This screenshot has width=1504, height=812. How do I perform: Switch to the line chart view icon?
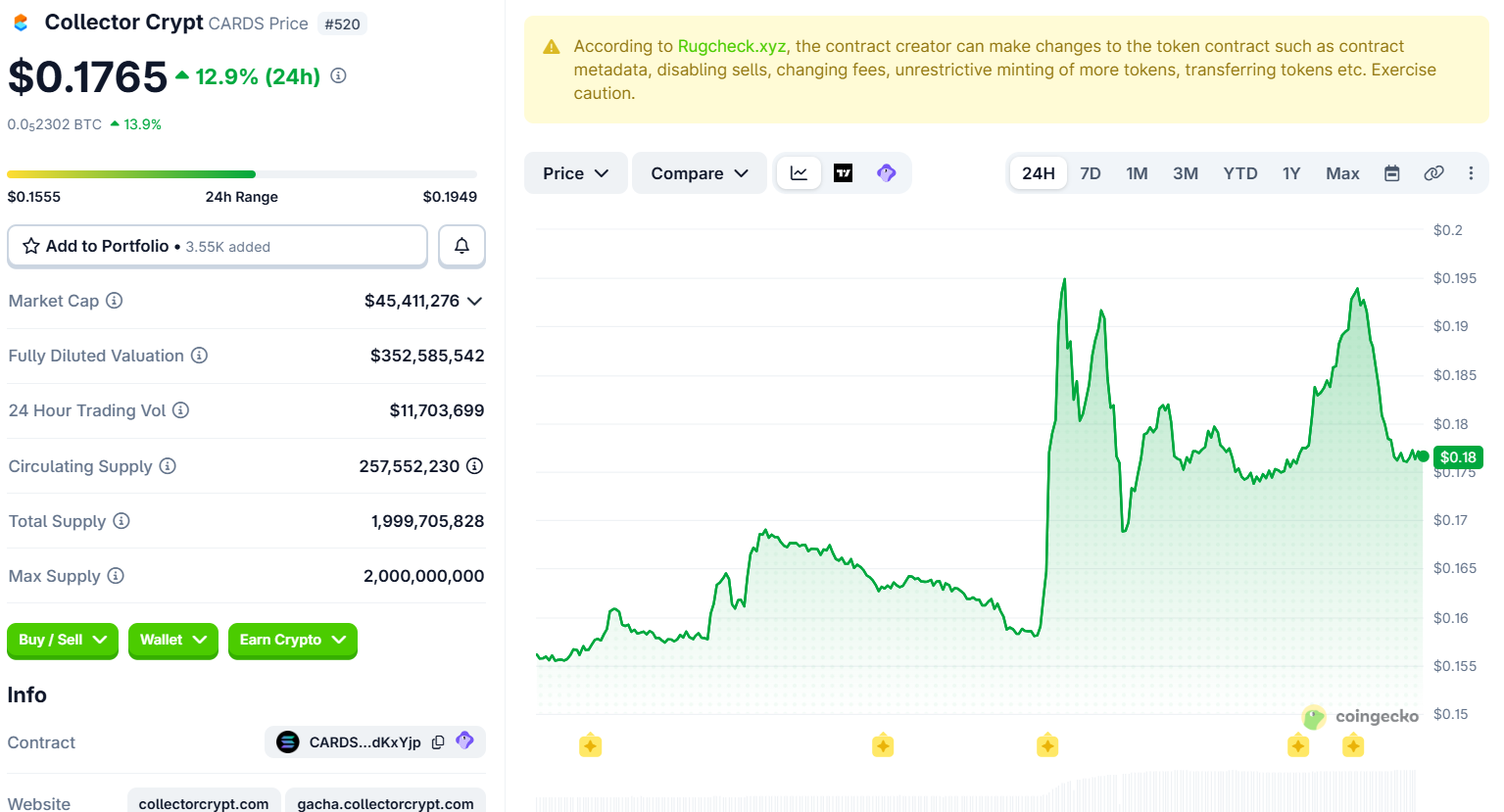tap(800, 173)
